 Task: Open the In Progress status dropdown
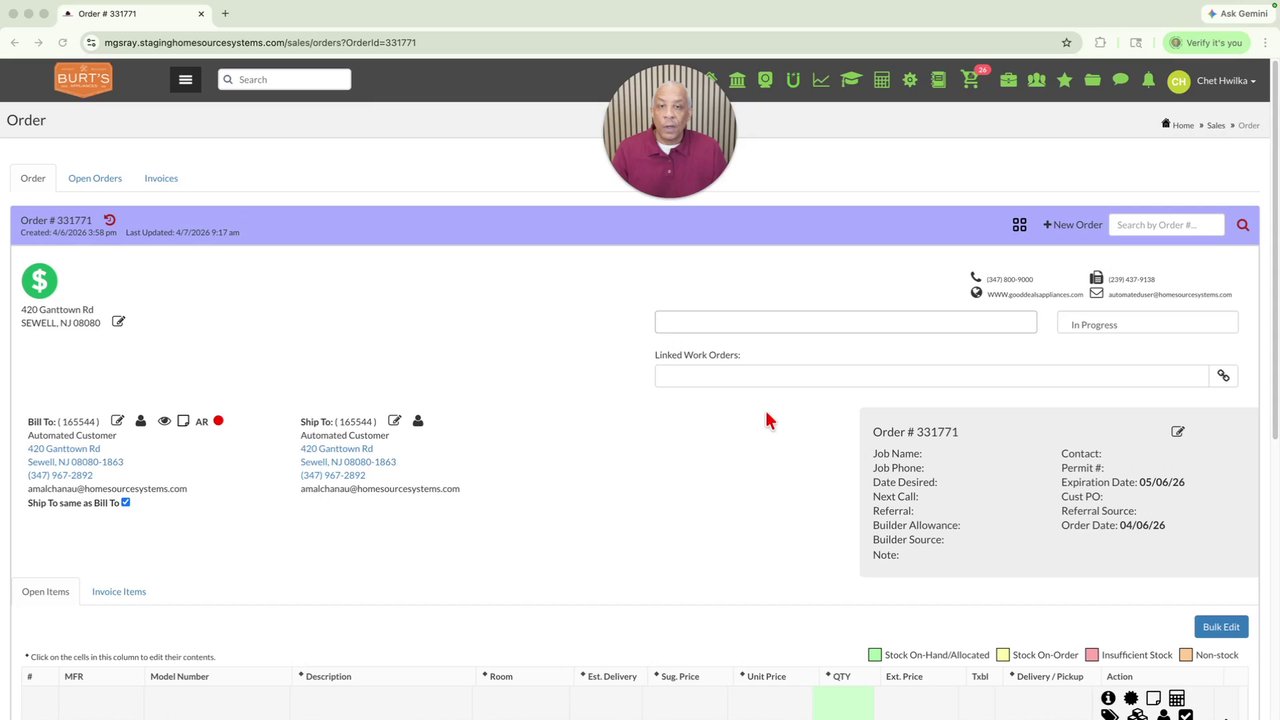(1147, 322)
